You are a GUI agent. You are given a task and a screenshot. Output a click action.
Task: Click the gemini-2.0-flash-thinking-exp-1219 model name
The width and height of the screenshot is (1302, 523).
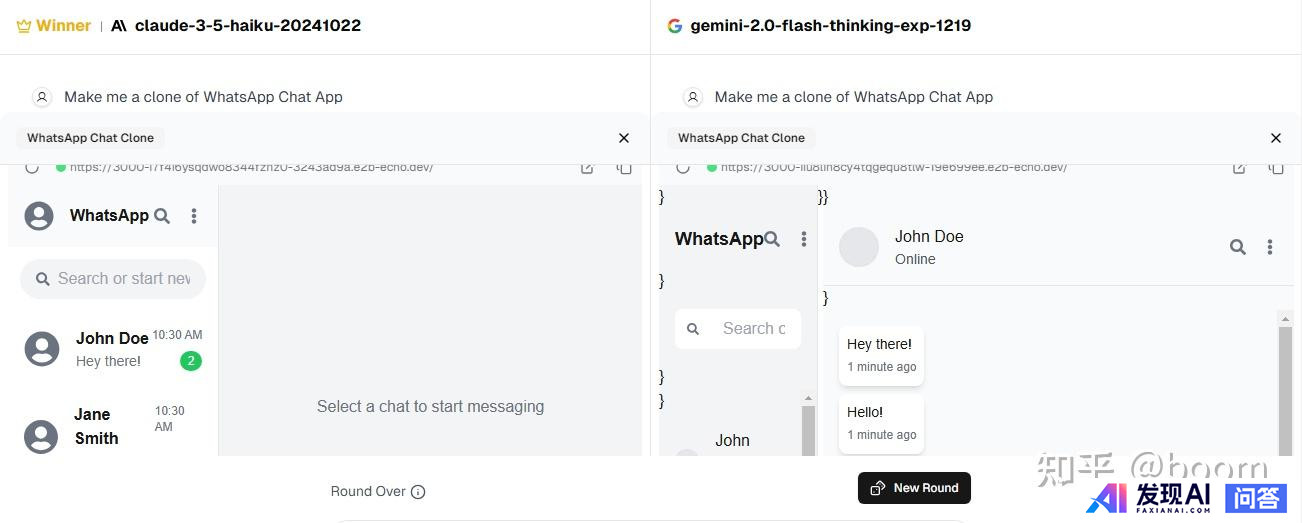830,26
